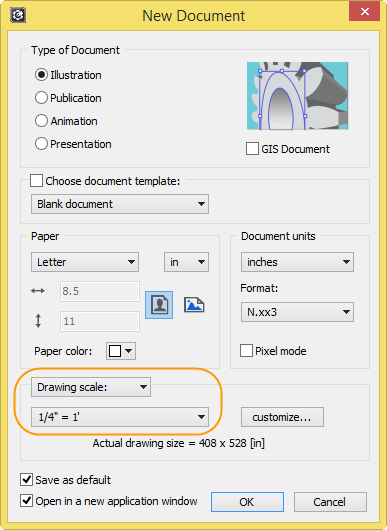Viewport: 387px width, 530px height.
Task: Click the Cancel button
Action: click(x=330, y=502)
